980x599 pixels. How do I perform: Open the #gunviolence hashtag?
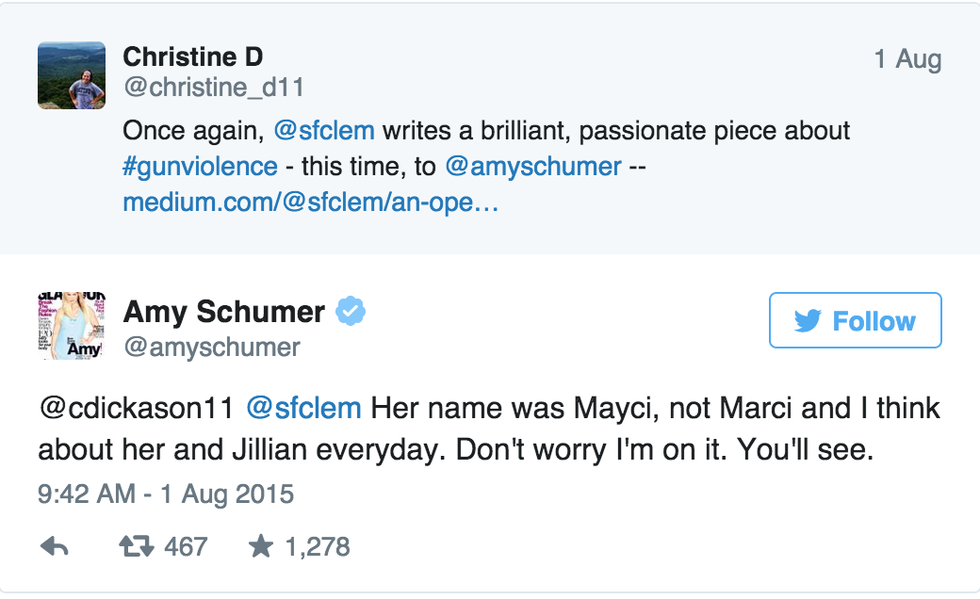200,166
